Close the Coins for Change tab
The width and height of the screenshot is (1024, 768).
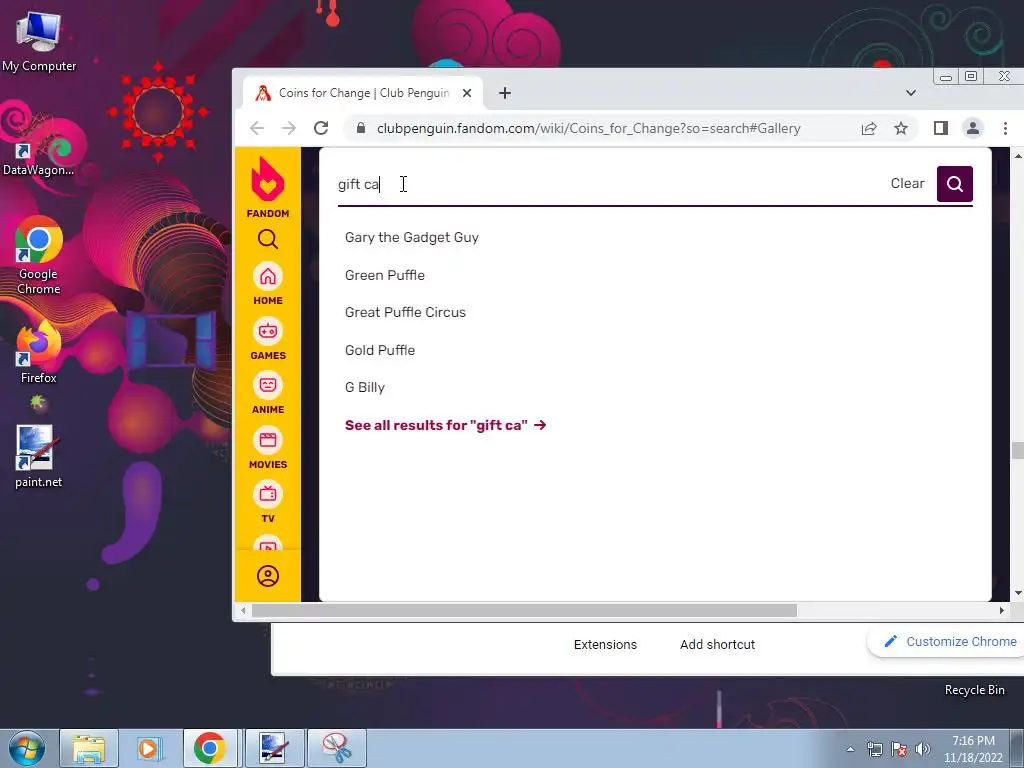467,93
